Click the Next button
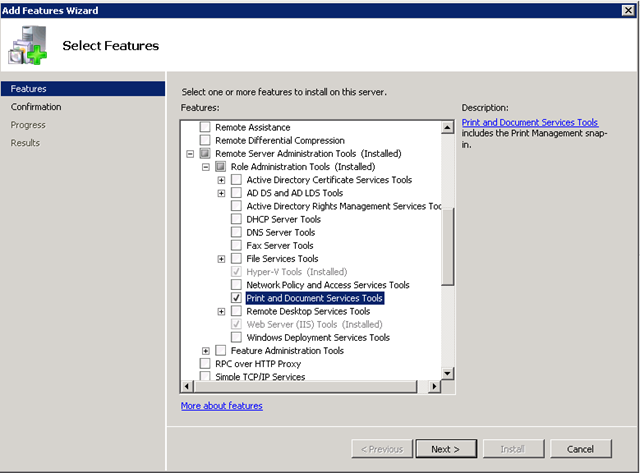 click(x=445, y=449)
